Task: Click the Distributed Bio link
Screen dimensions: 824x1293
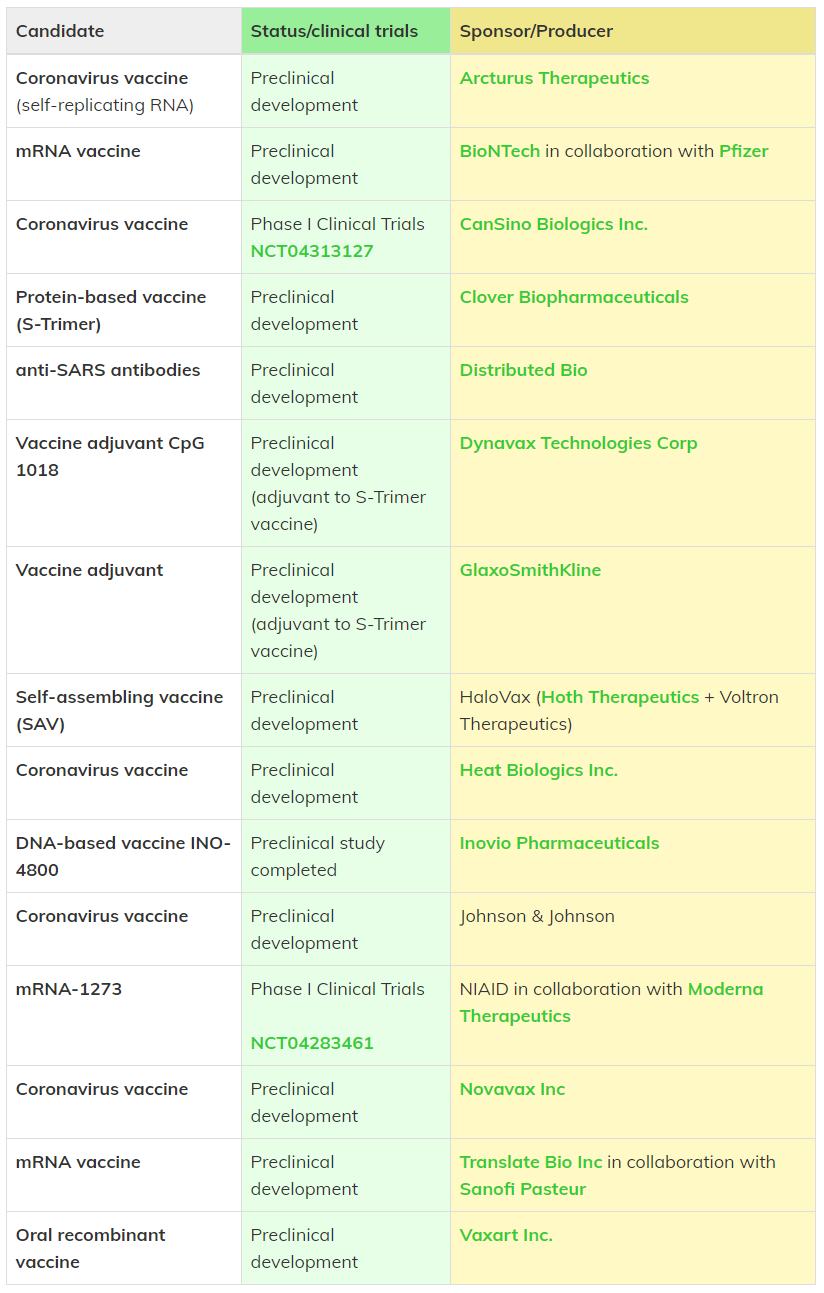Action: 523,370
